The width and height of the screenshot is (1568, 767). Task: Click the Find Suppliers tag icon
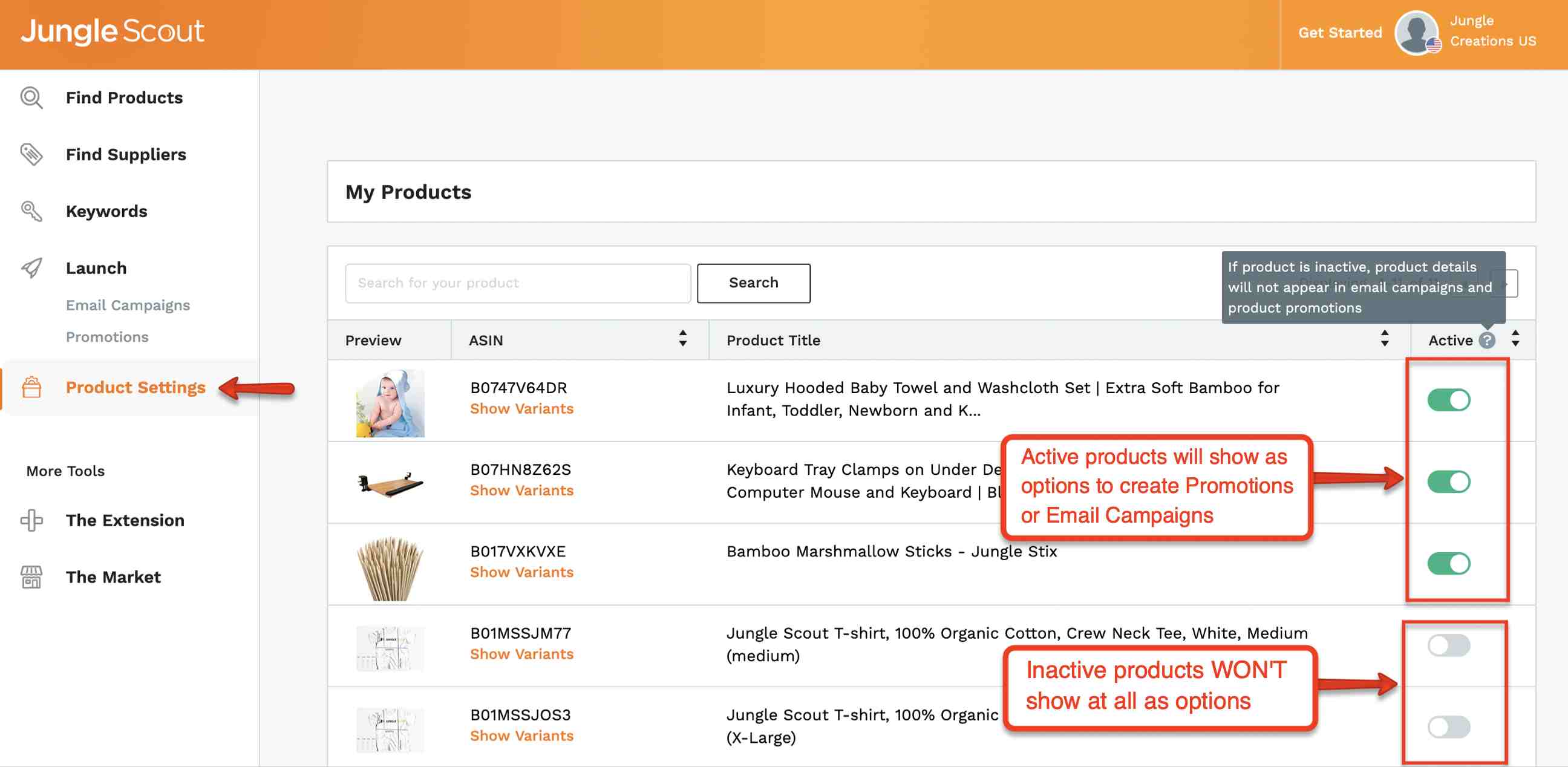(x=31, y=155)
